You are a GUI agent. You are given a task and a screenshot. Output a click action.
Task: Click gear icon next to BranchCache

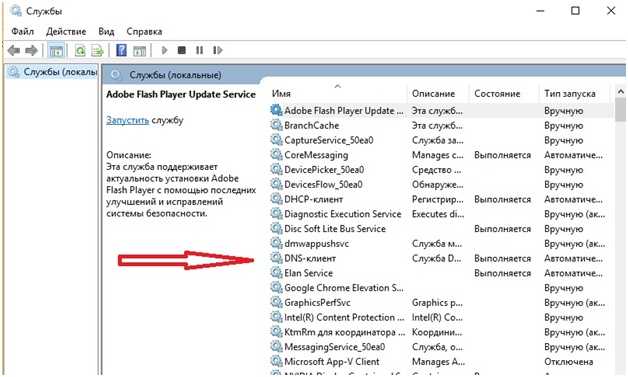[x=276, y=125]
